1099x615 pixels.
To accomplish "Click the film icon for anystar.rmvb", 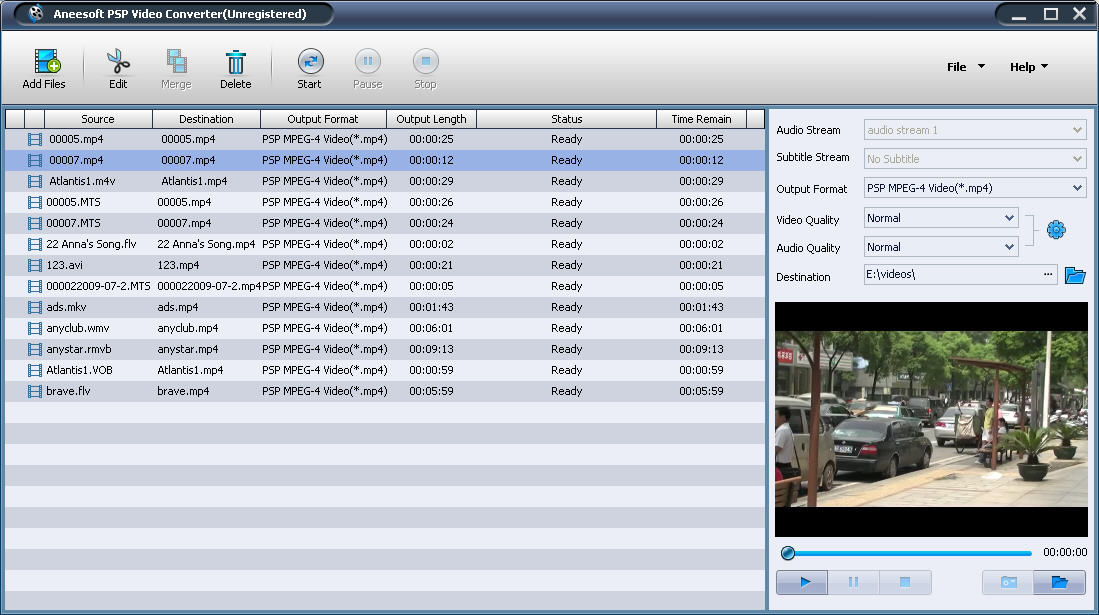I will tap(34, 350).
